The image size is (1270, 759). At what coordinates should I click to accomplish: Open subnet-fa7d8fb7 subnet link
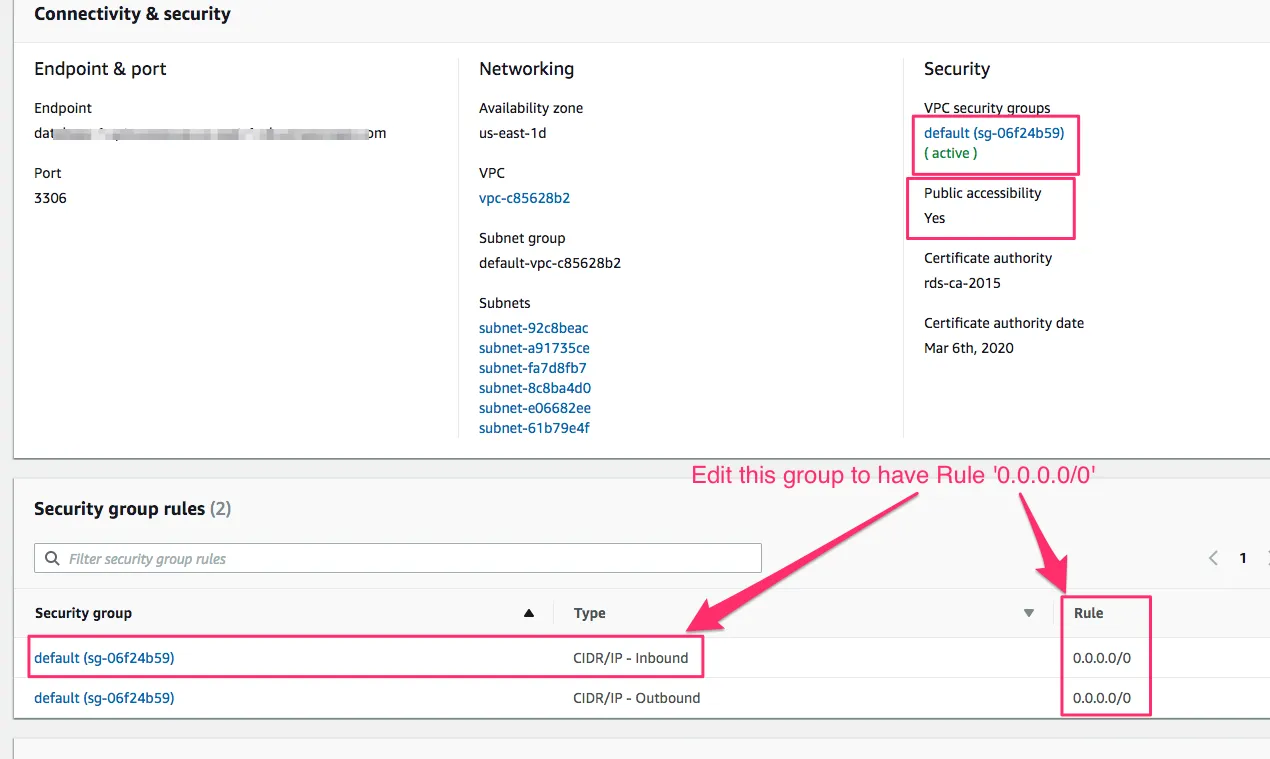click(x=532, y=368)
